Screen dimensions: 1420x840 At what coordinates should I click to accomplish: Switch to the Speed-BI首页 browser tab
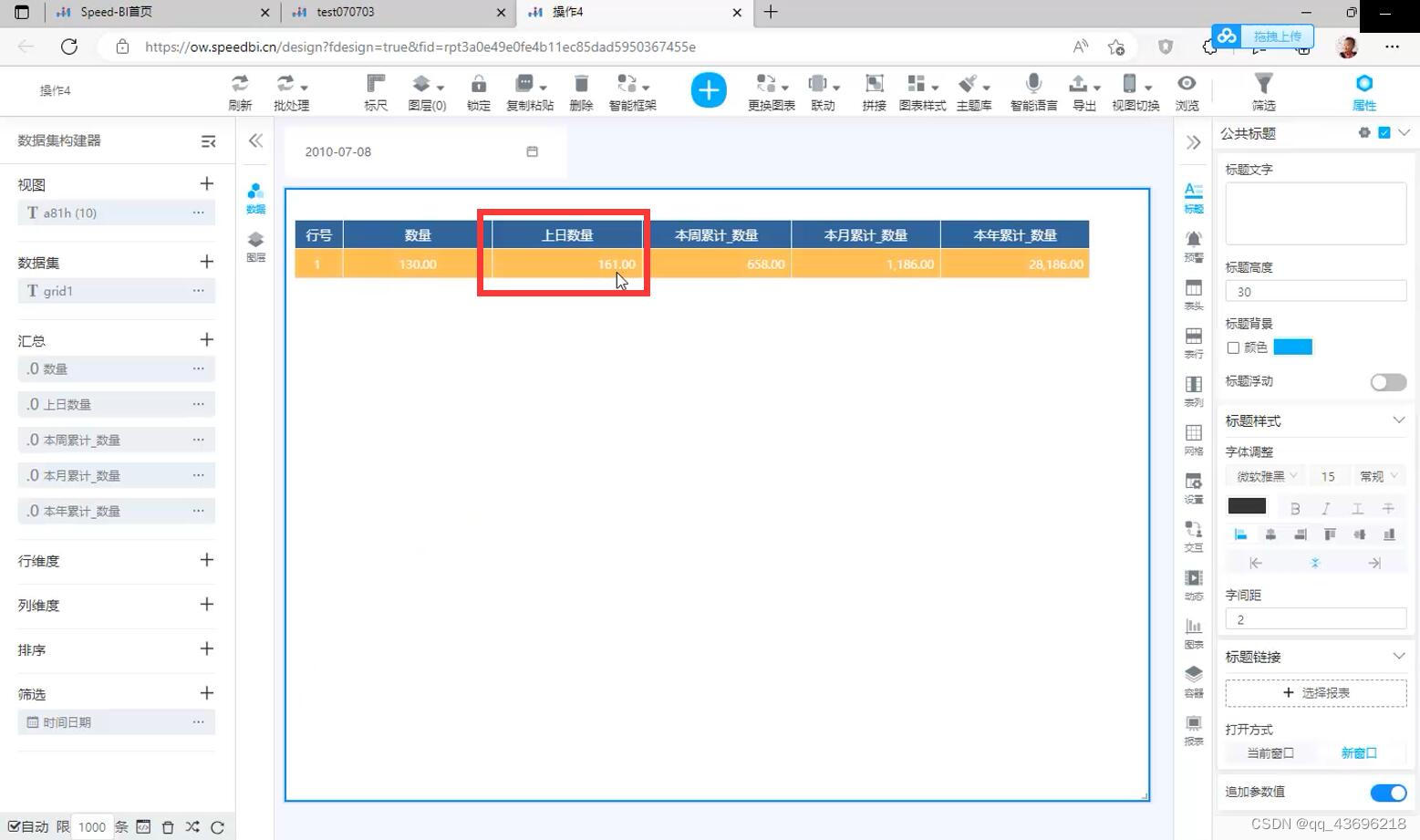[164, 12]
